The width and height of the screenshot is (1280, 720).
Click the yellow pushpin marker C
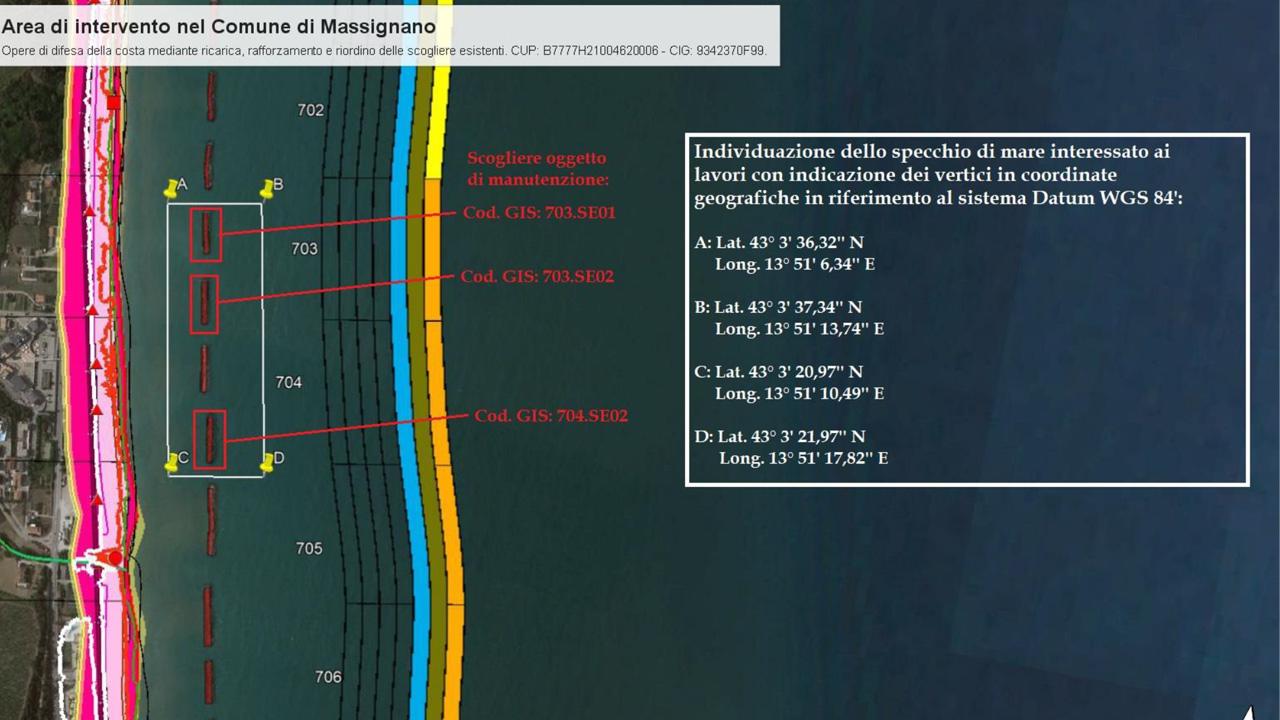(171, 462)
